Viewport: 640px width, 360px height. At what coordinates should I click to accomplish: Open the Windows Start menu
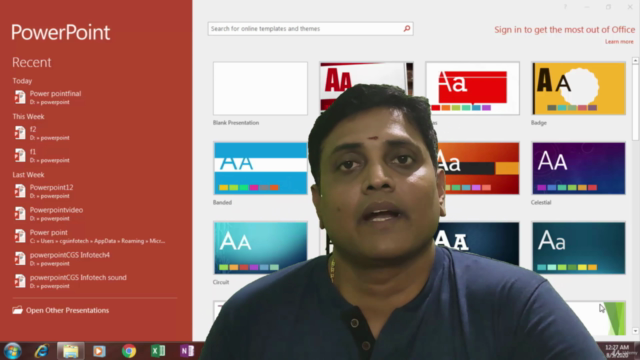[12, 351]
